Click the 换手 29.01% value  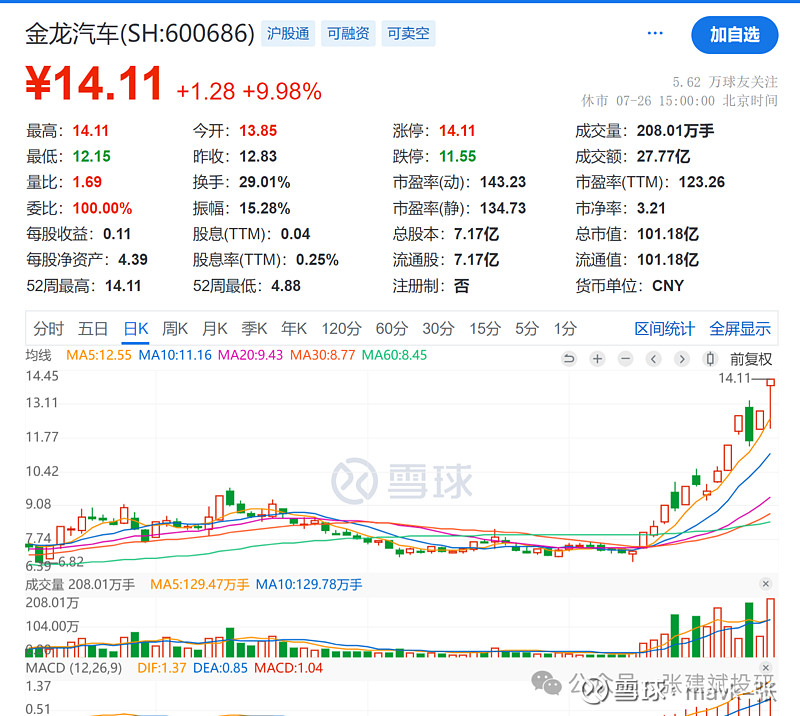tap(265, 182)
